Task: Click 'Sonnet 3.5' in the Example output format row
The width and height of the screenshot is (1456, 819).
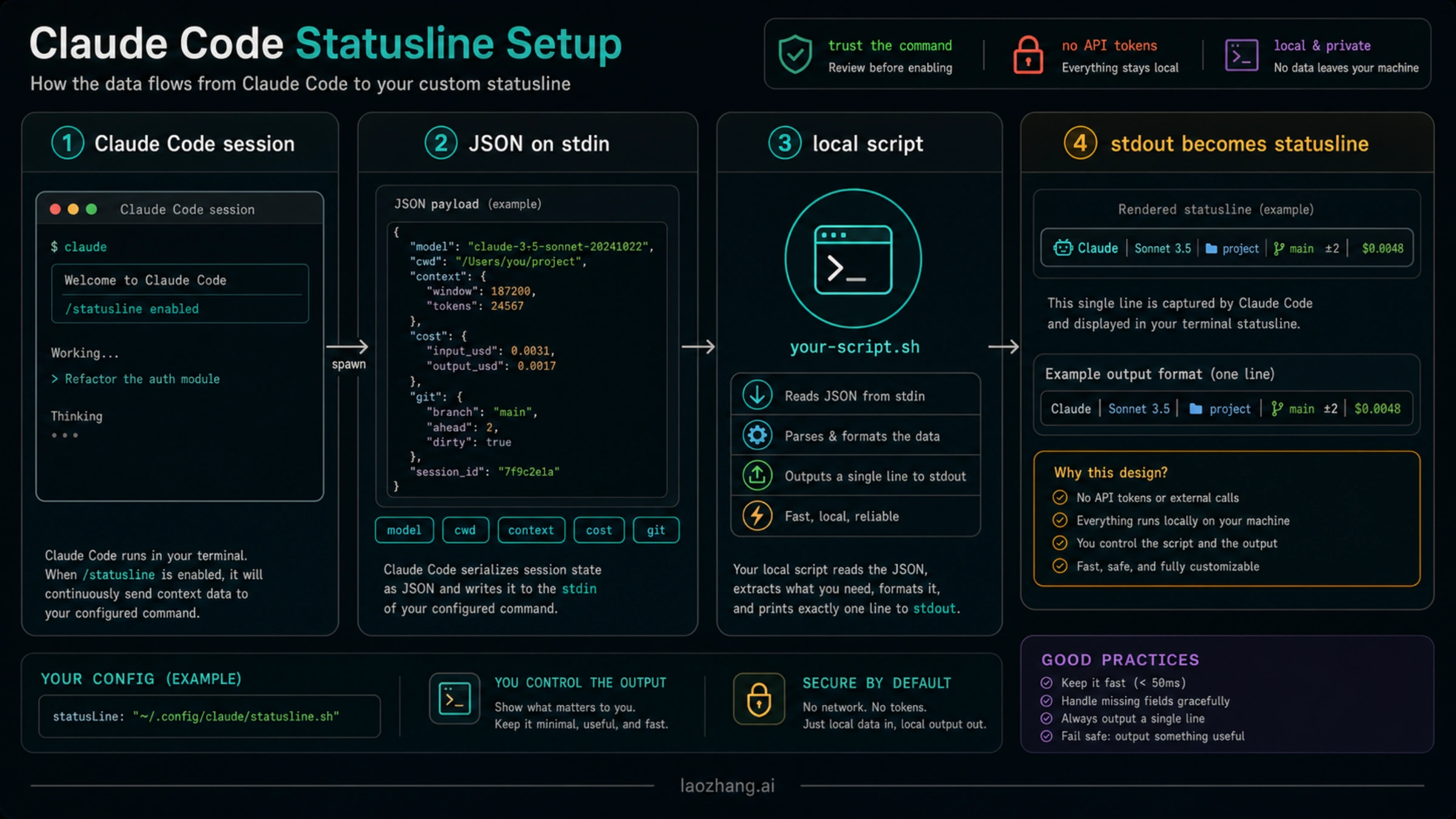Action: [1139, 409]
